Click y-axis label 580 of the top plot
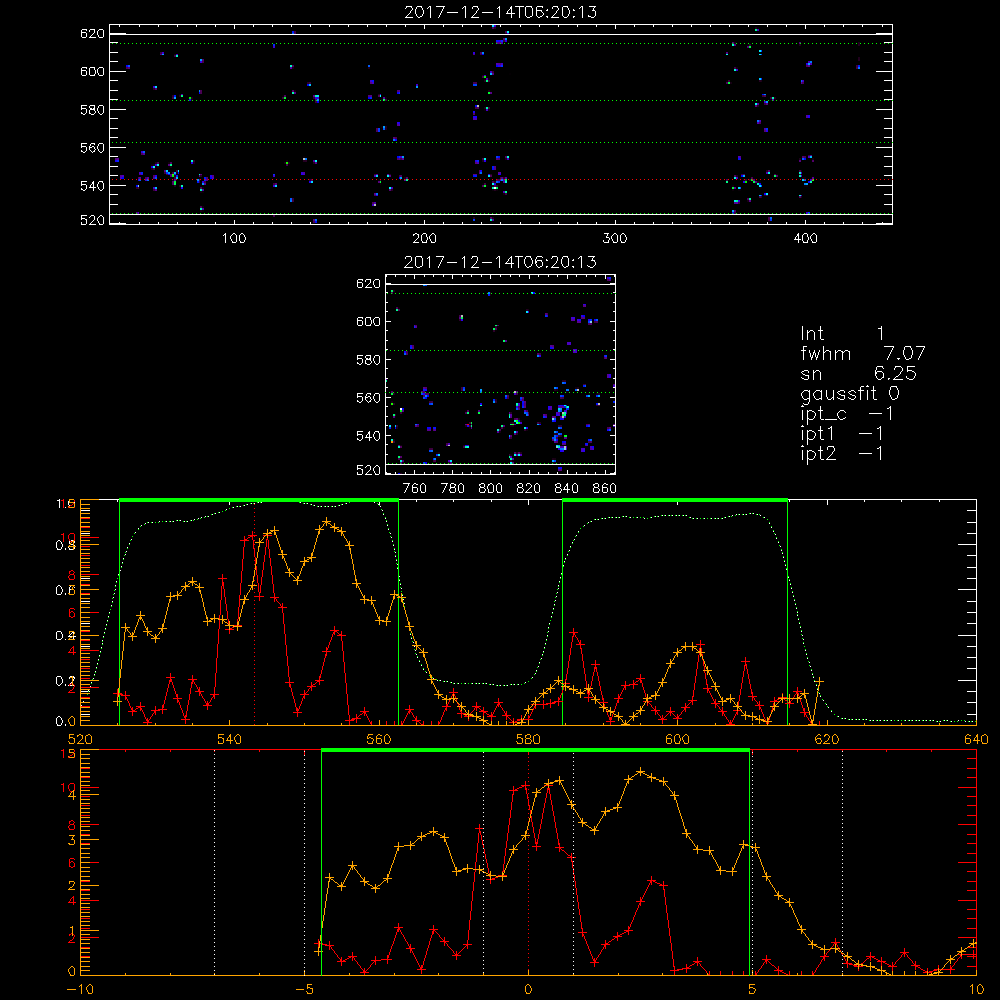The image size is (1000, 1000). tap(92, 110)
